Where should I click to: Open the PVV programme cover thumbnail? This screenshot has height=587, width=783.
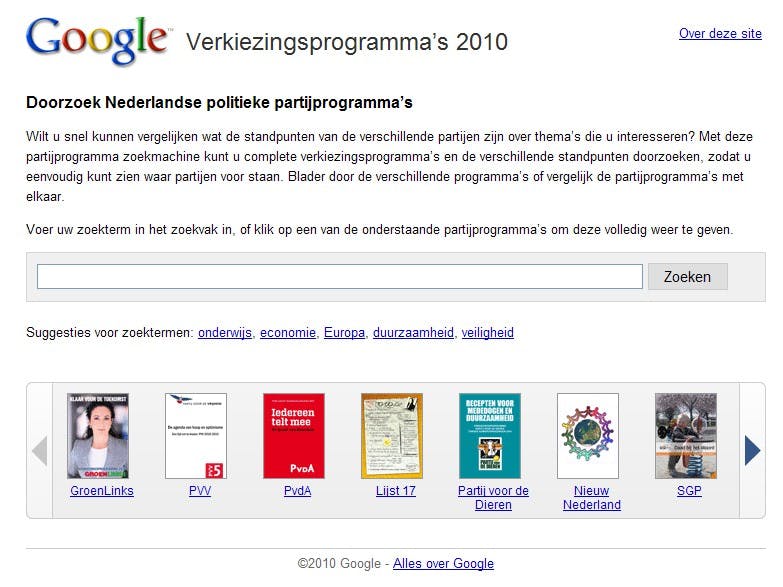click(196, 436)
